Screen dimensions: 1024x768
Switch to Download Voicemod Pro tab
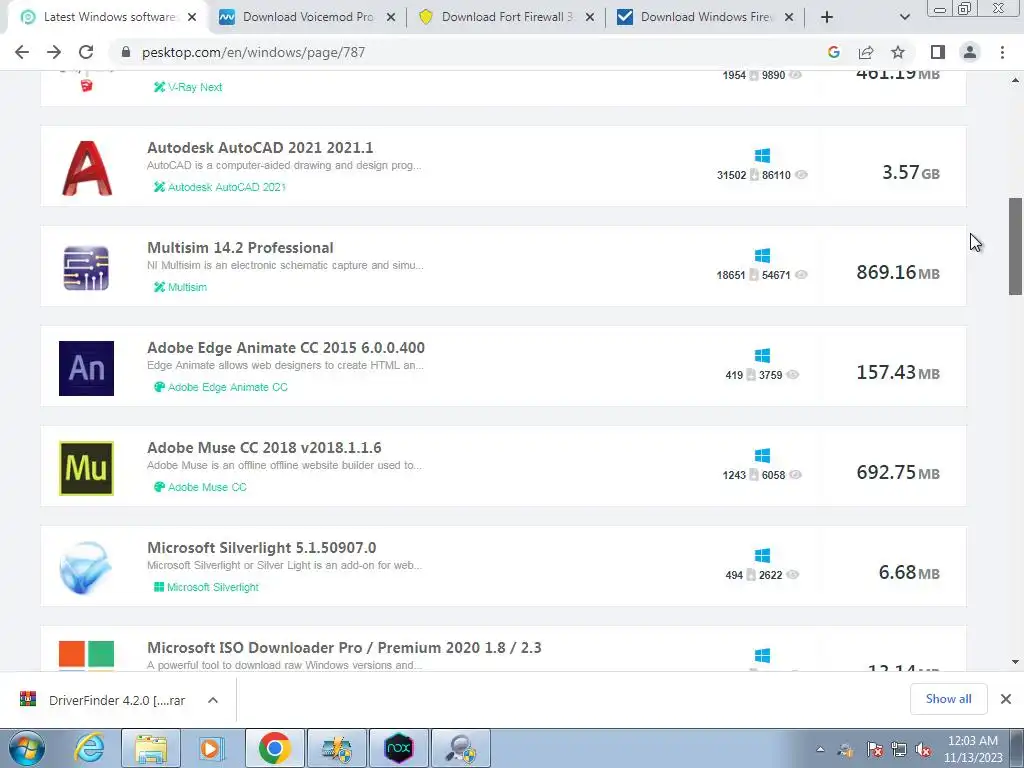coord(308,17)
